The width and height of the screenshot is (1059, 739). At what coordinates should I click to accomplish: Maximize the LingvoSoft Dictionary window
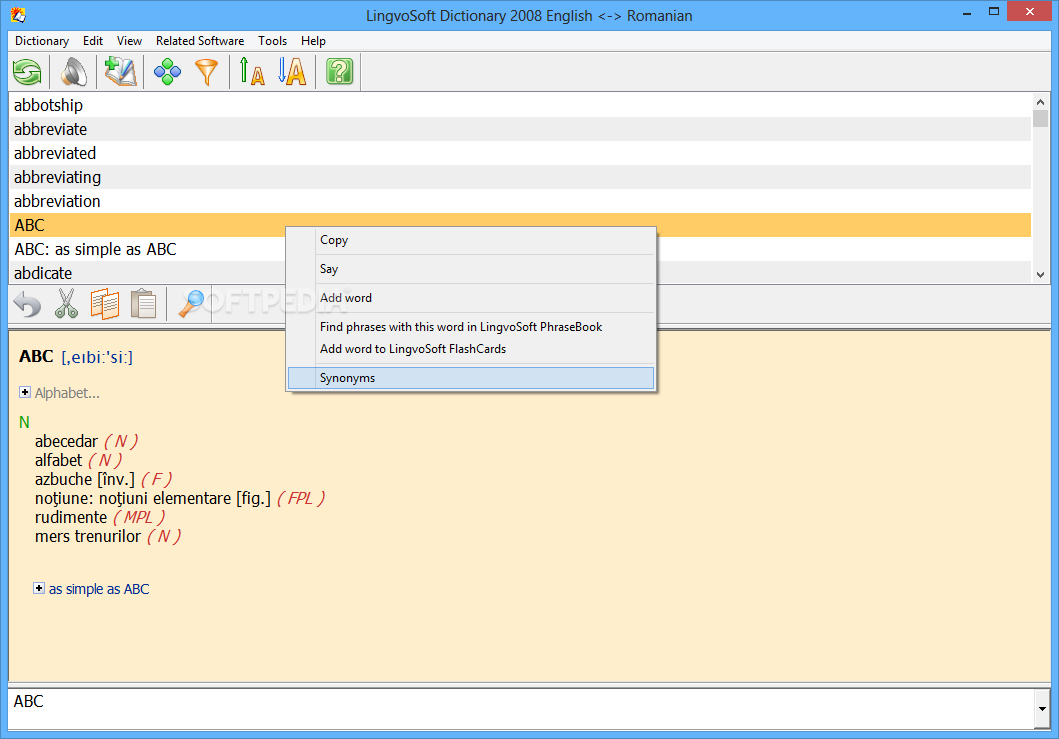coord(993,11)
